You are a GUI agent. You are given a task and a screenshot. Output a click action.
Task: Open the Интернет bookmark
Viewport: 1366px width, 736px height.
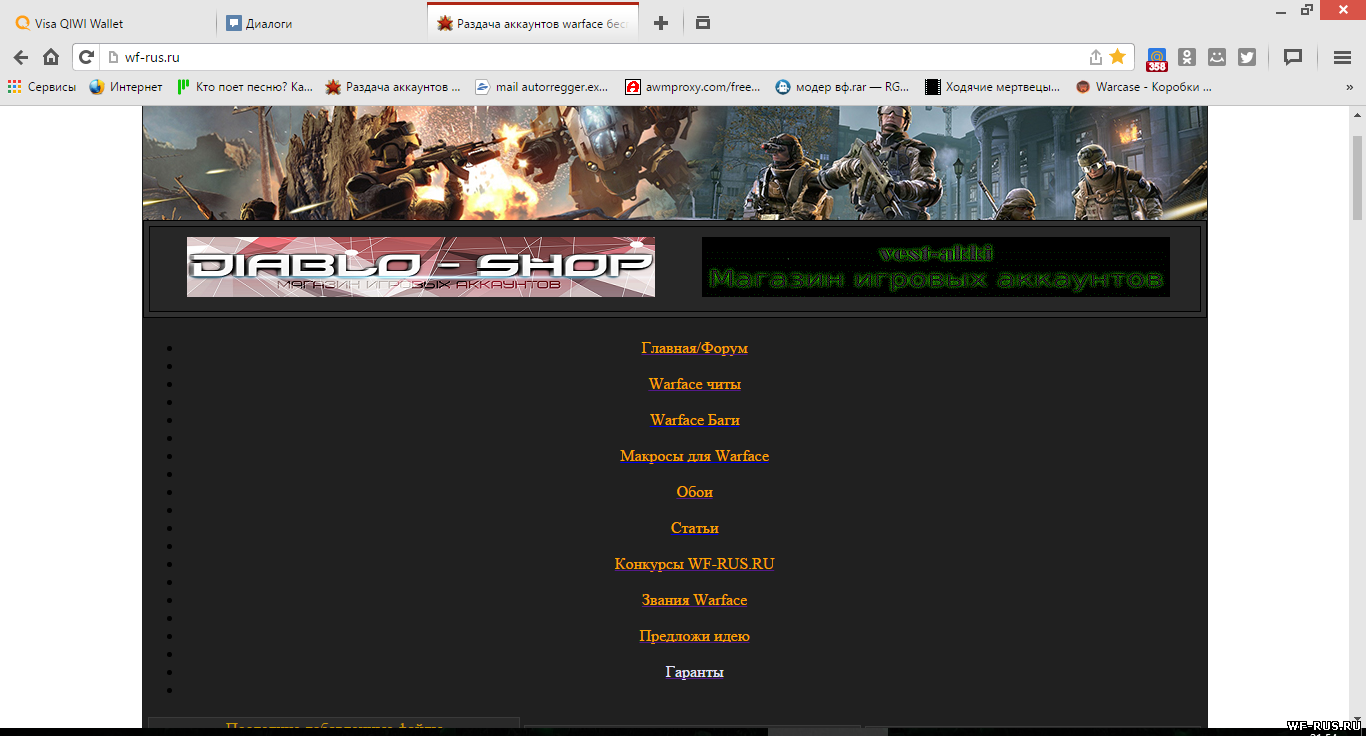(126, 87)
